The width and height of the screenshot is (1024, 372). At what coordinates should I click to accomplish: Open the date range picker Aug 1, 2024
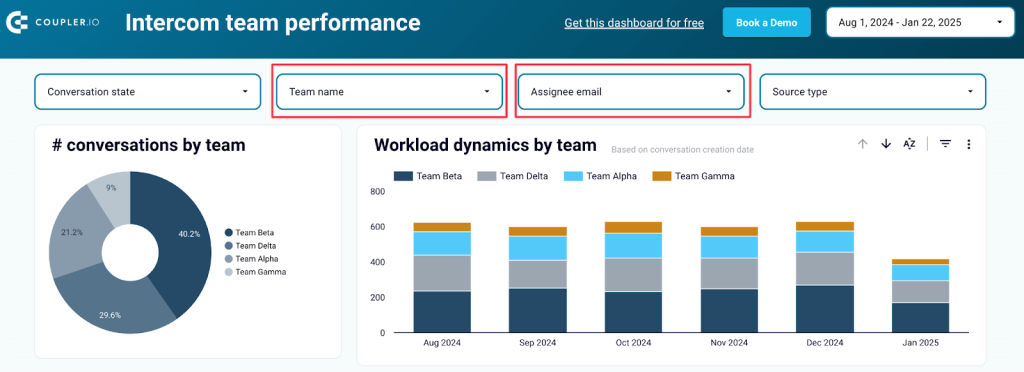click(920, 22)
